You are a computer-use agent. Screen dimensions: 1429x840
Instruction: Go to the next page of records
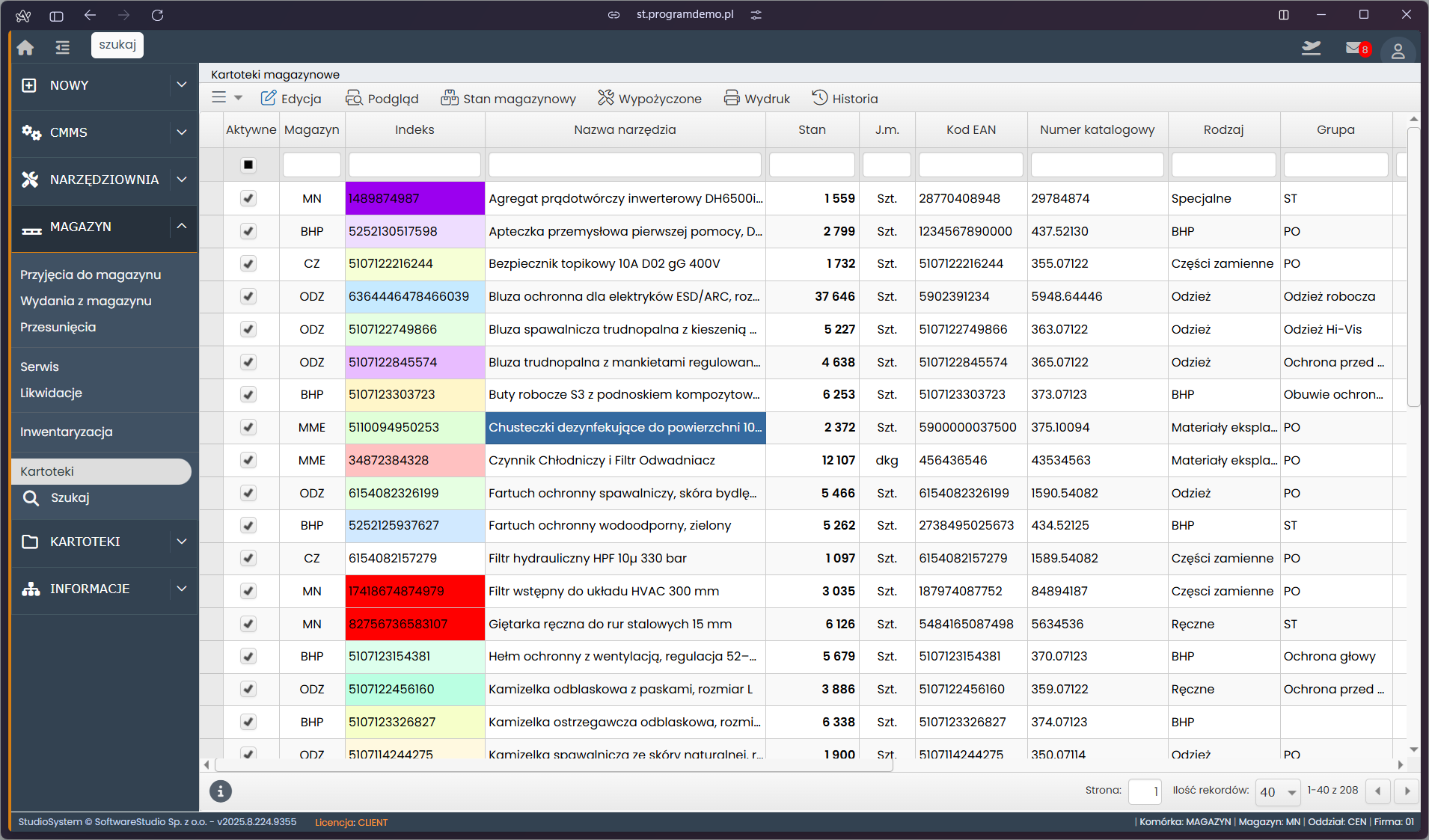pos(1407,791)
